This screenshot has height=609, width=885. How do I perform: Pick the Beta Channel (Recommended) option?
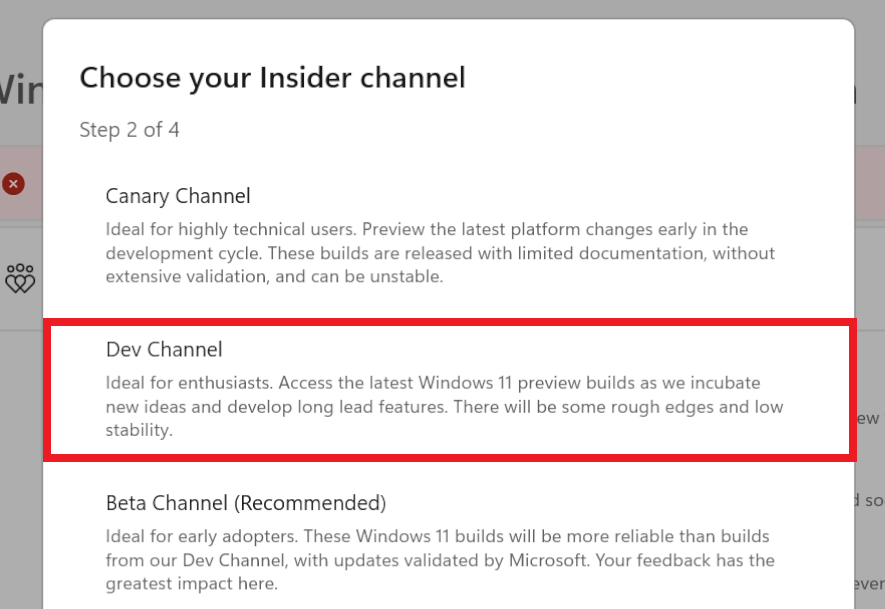click(x=246, y=502)
